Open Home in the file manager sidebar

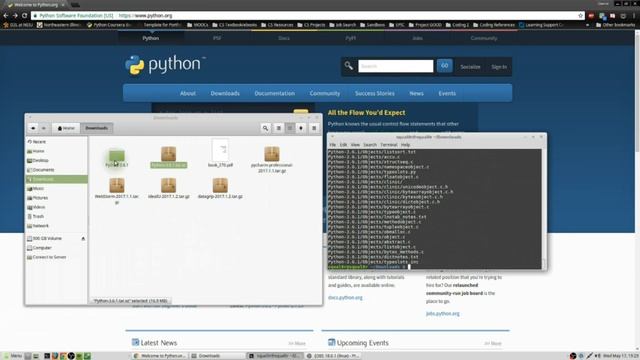(56, 151)
